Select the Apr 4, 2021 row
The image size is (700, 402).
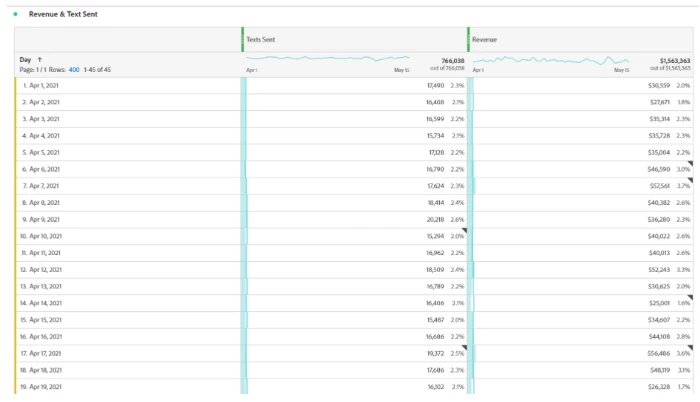[354, 136]
